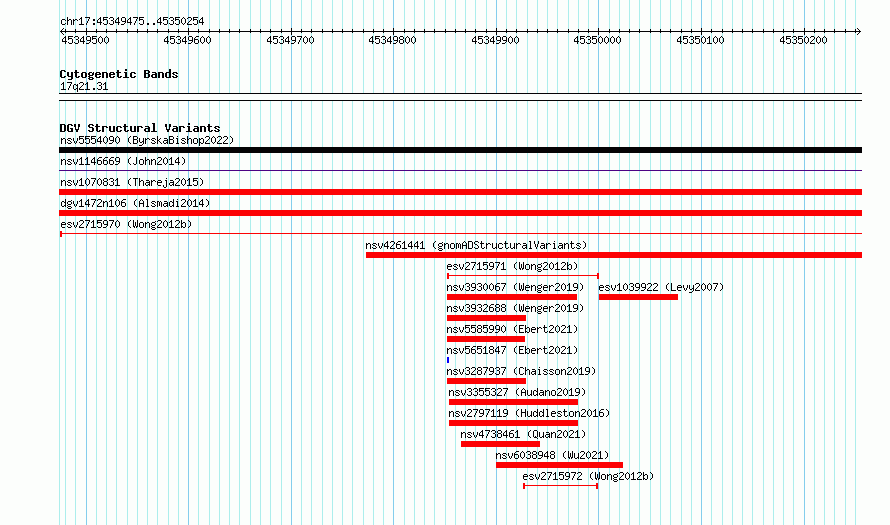Select the red nsv4738461 variant bar
The image size is (890, 525).
[x=500, y=444]
